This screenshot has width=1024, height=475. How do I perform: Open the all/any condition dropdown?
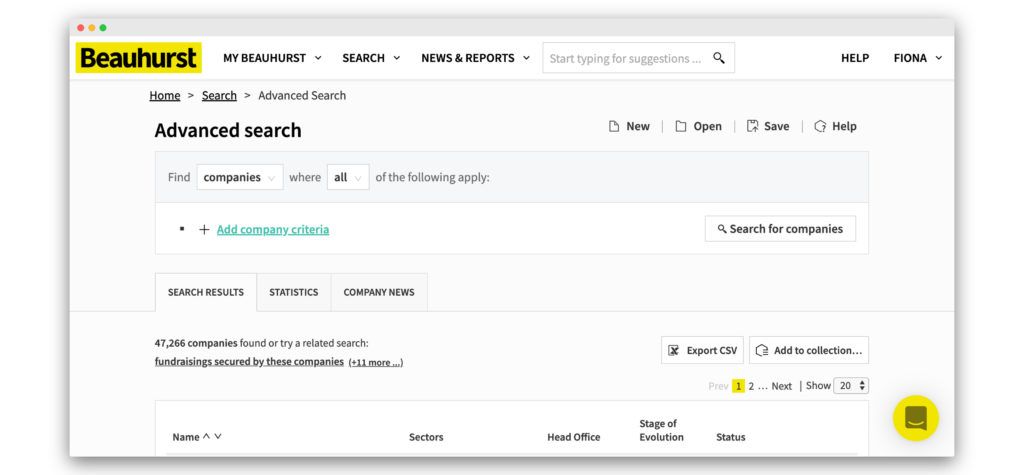[x=347, y=177]
